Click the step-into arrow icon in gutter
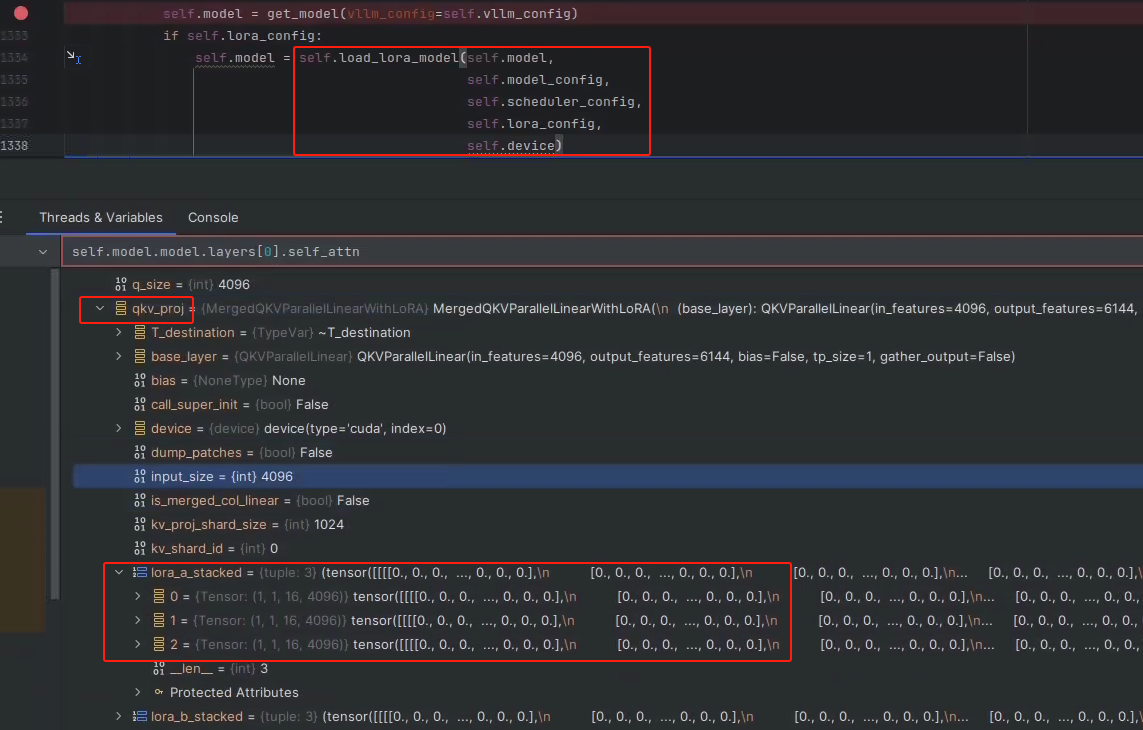Image resolution: width=1143 pixels, height=730 pixels. [73, 57]
